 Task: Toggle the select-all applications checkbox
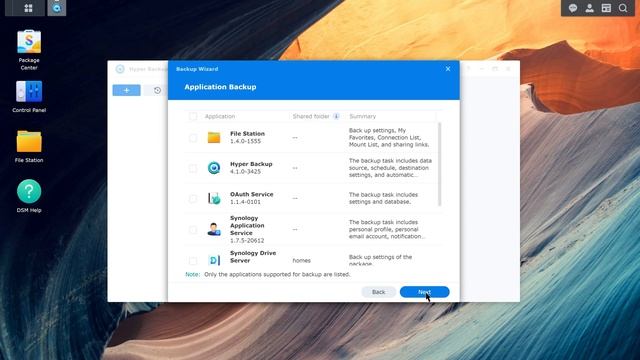tap(193, 116)
